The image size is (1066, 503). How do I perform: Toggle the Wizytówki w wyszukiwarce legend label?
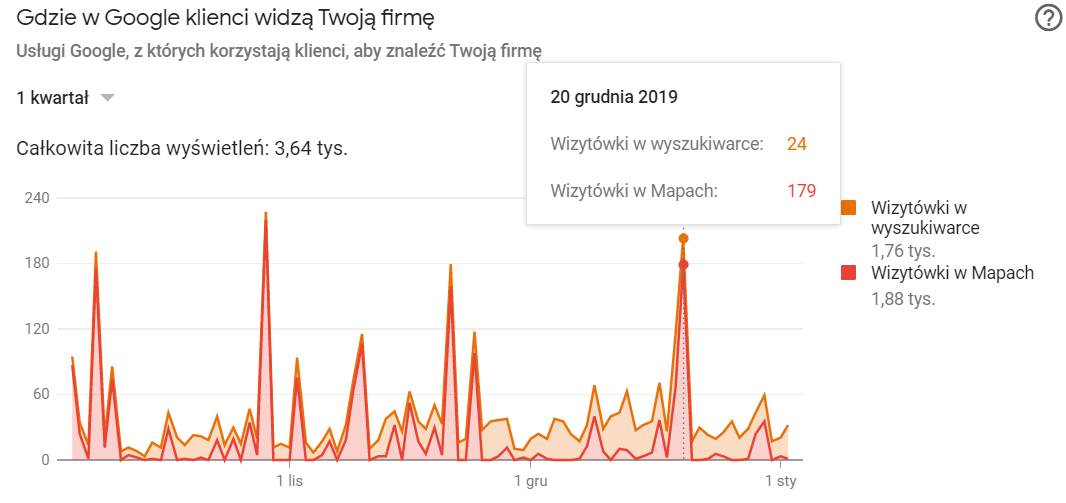pos(925,217)
